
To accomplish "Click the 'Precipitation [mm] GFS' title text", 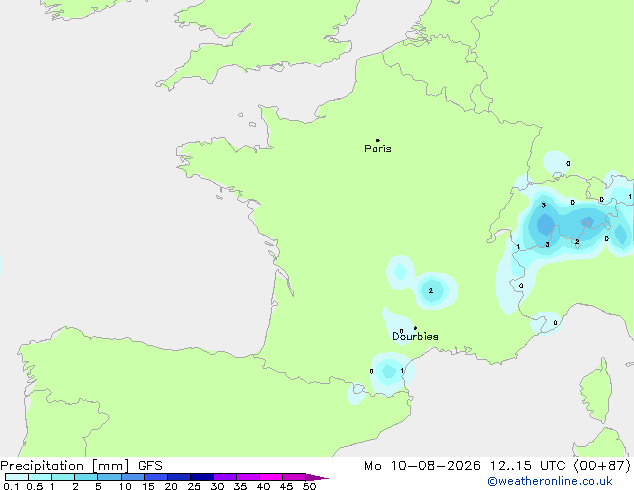I will [81, 466].
